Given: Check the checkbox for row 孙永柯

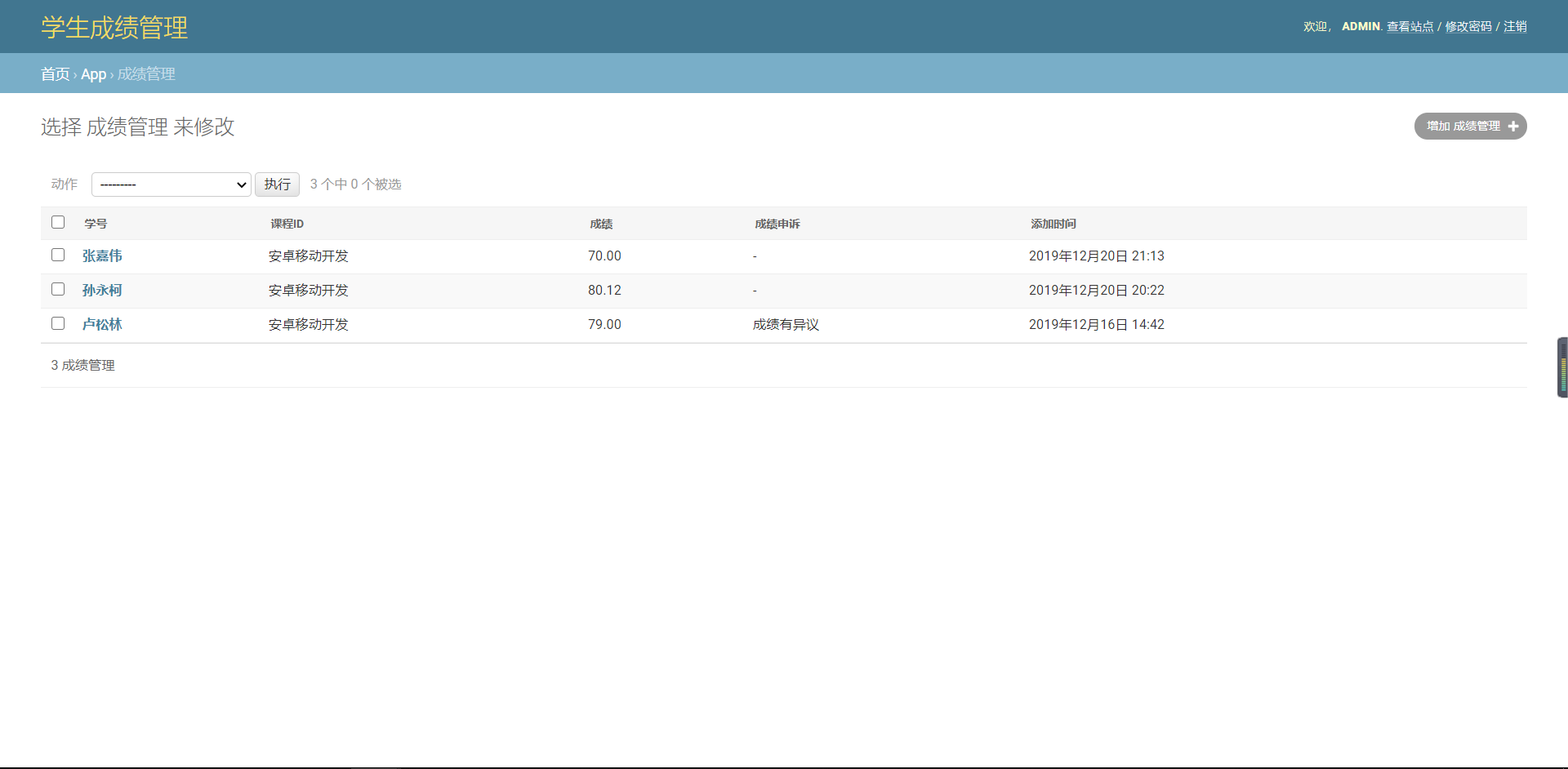Looking at the screenshot, I should coord(58,289).
